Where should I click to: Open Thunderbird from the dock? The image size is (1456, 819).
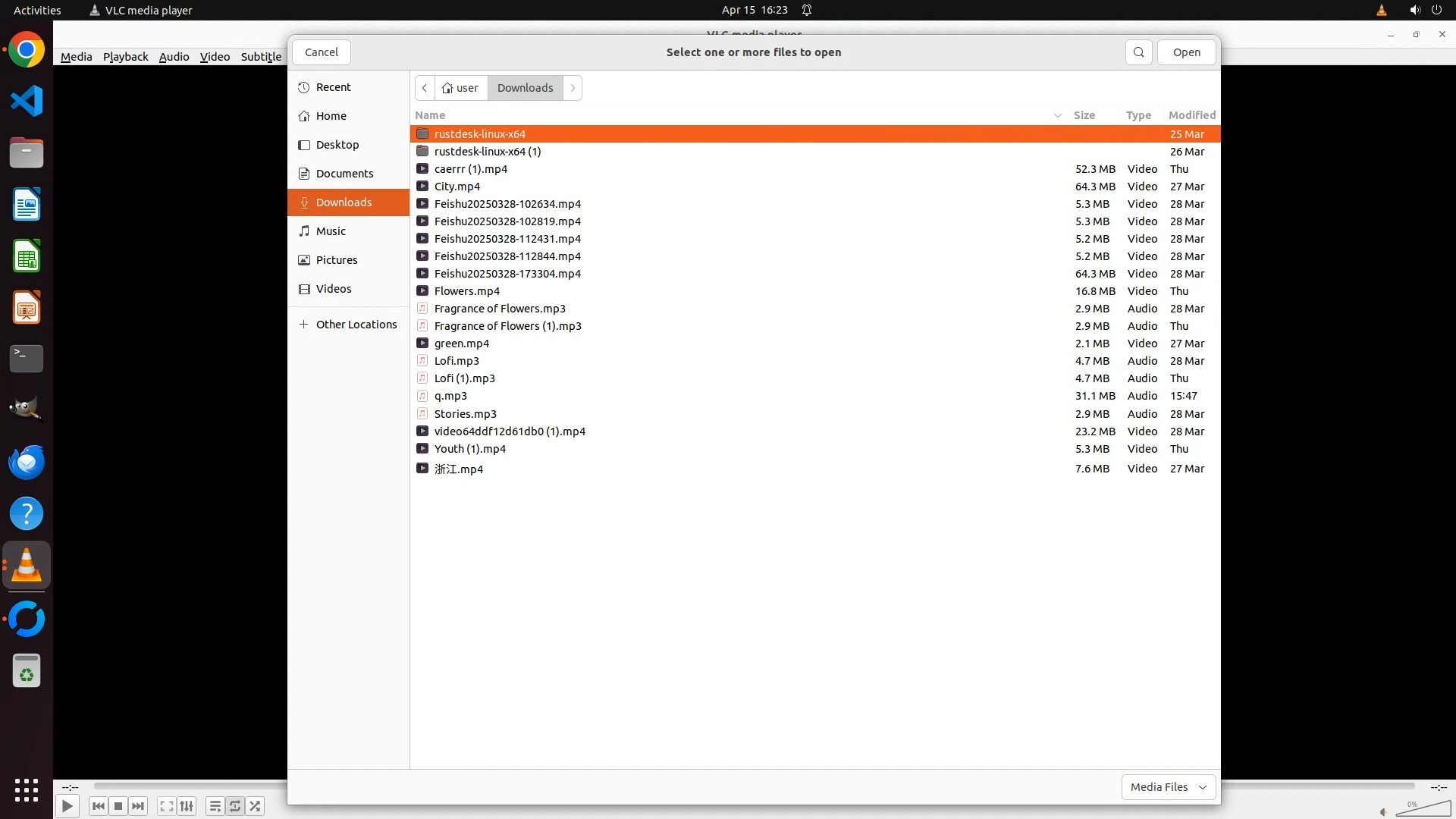pyautogui.click(x=27, y=463)
